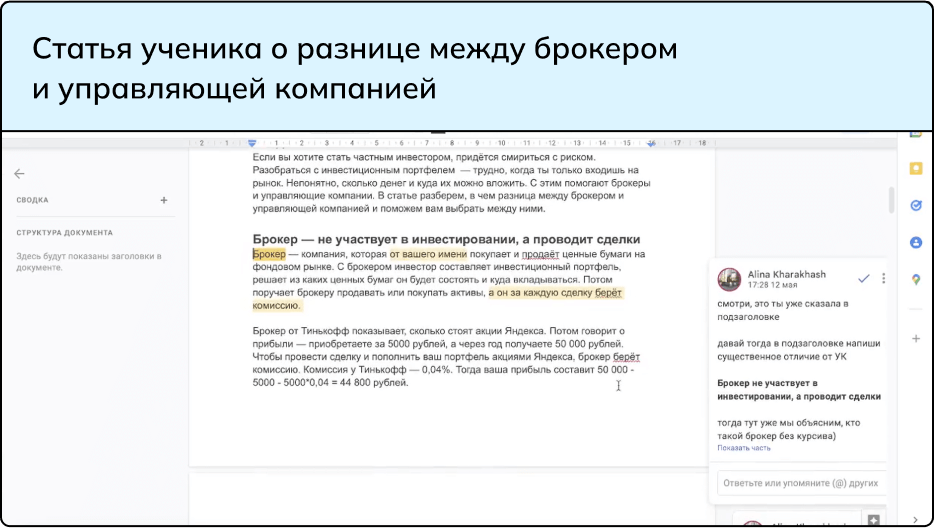Screen dimensions: 934x528
Task: Click the Alina Kharakhash avatar in the comment
Action: [729, 279]
